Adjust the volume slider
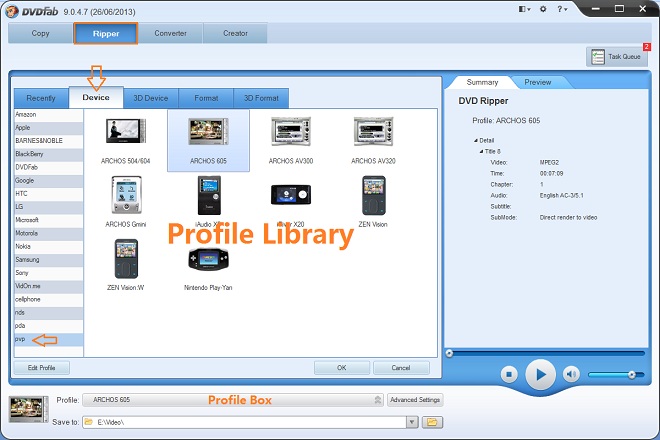The width and height of the screenshot is (660, 440). click(616, 374)
